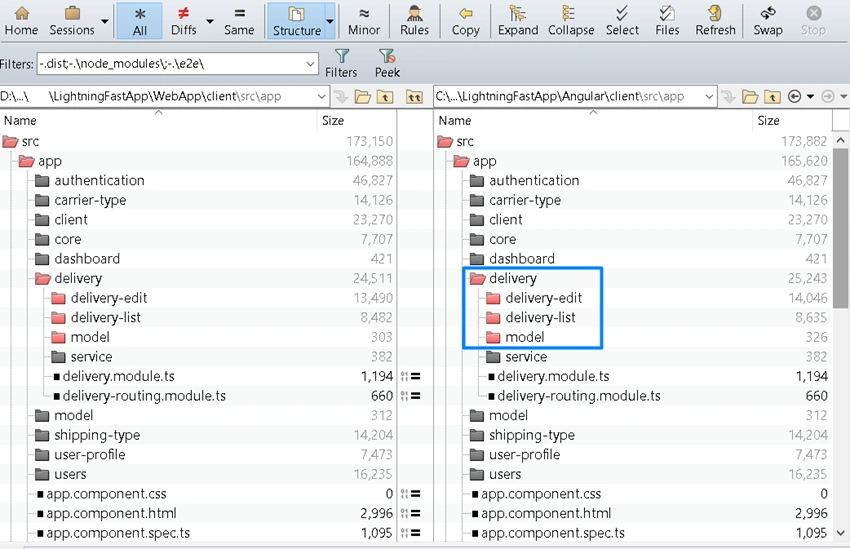
Task: Toggle the Peek filter button
Action: [387, 63]
